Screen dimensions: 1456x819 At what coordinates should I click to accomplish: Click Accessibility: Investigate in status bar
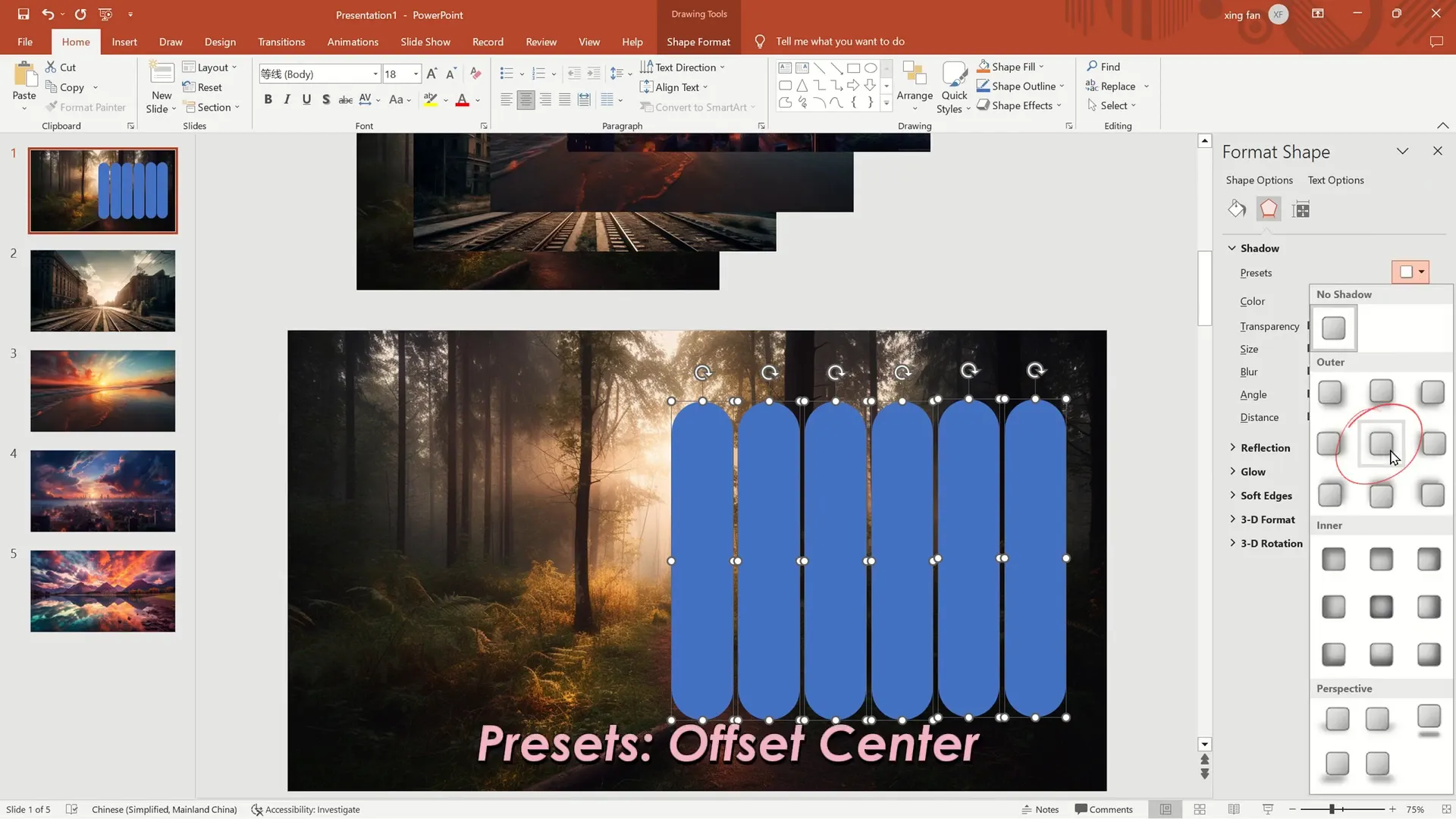click(306, 810)
